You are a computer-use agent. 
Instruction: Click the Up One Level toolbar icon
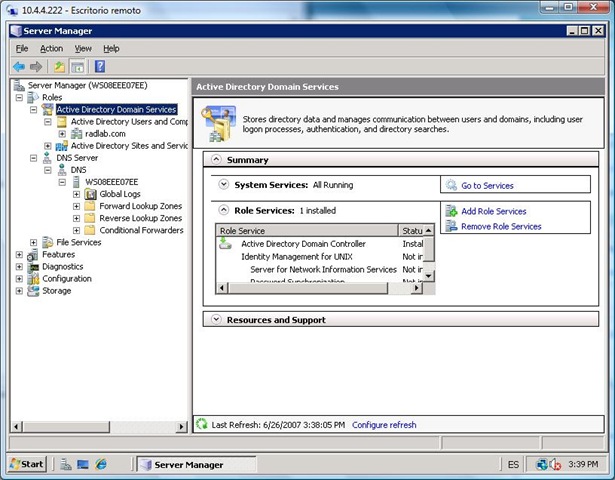pos(59,66)
